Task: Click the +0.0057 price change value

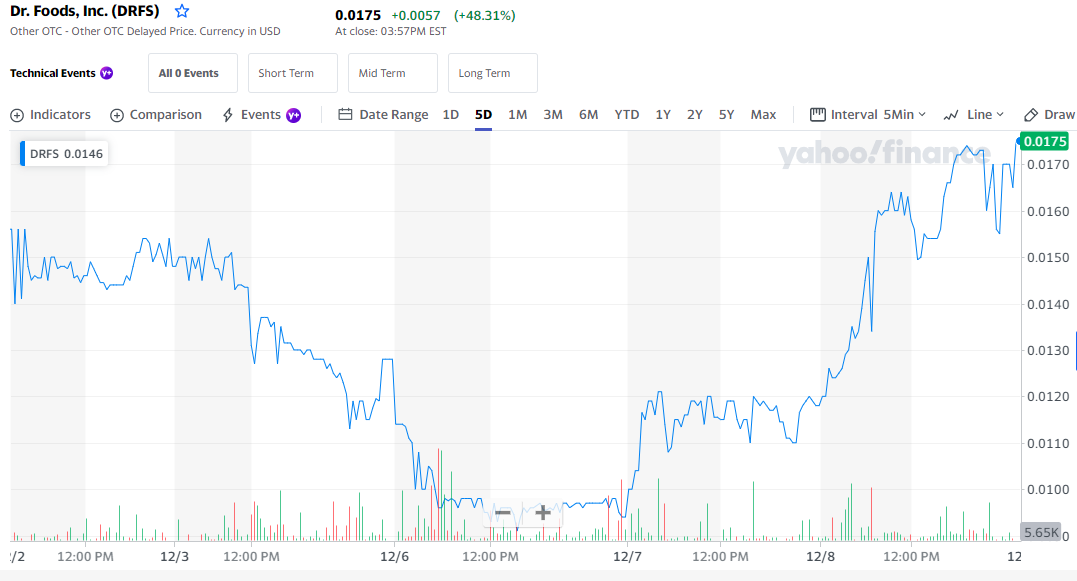Action: tap(416, 15)
